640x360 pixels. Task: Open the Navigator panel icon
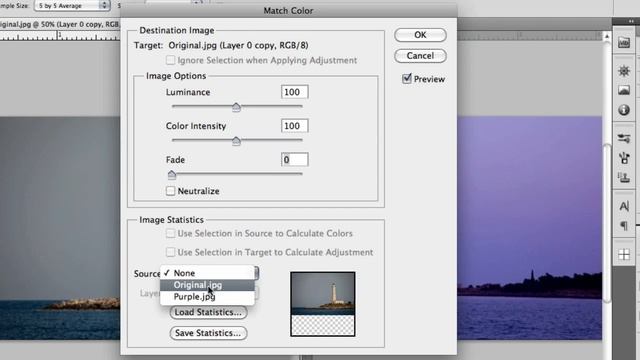[624, 71]
